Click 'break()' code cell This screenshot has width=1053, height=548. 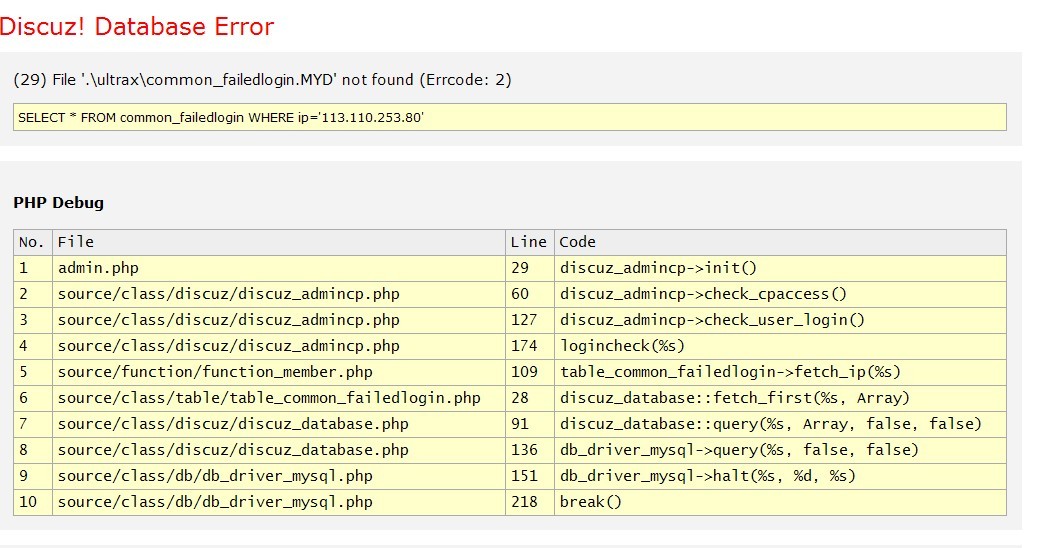pyautogui.click(x=780, y=502)
